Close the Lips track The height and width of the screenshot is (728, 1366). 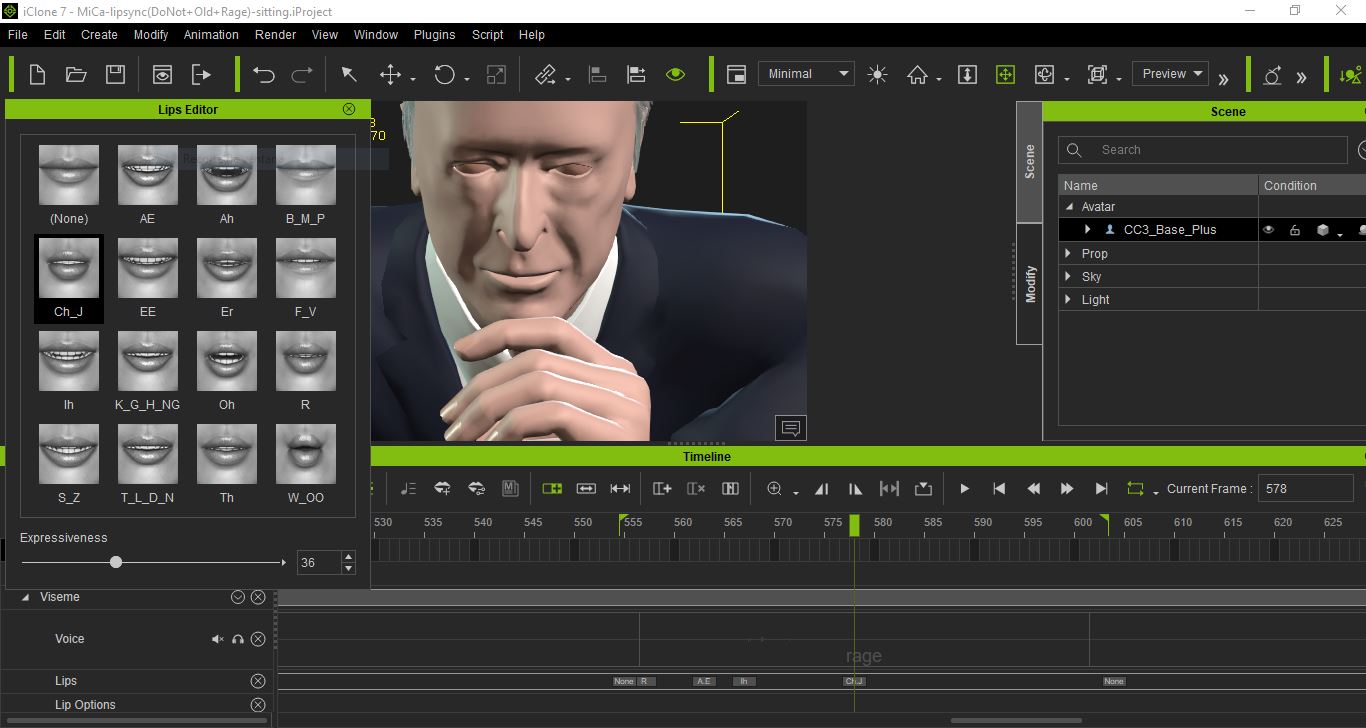tap(258, 681)
